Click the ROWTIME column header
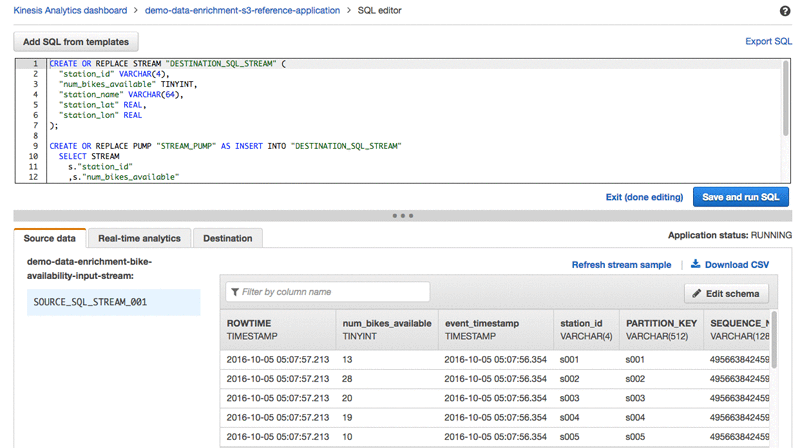Viewport: 800px width, 448px height. [x=278, y=330]
